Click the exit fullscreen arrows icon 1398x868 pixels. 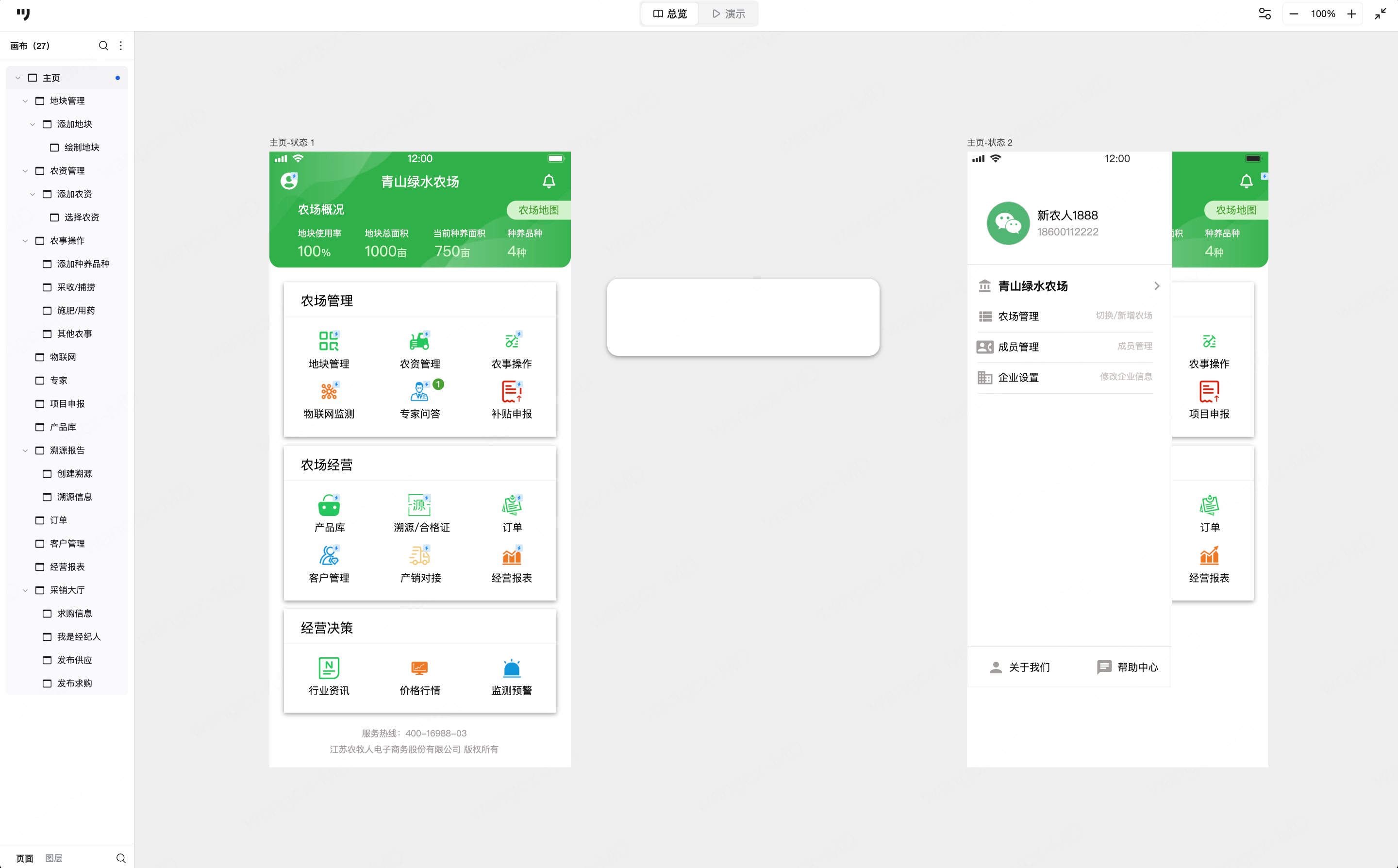(1380, 14)
